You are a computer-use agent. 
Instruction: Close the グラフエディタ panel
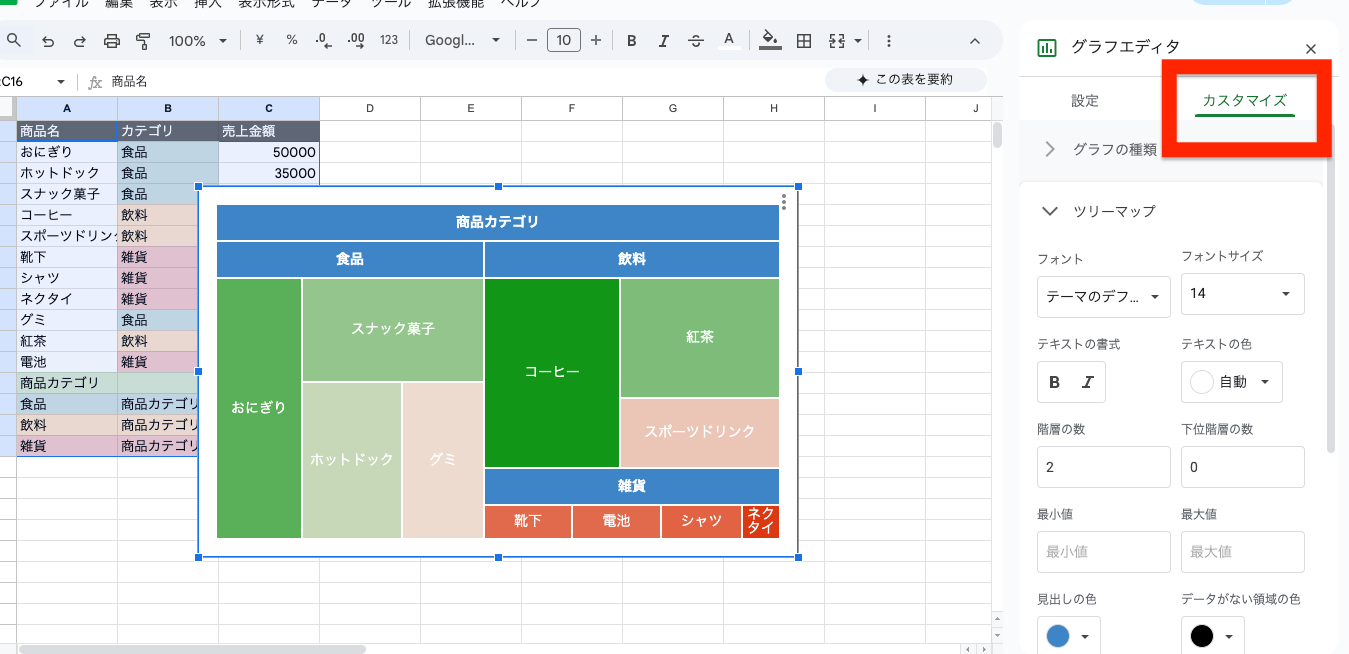pos(1311,49)
